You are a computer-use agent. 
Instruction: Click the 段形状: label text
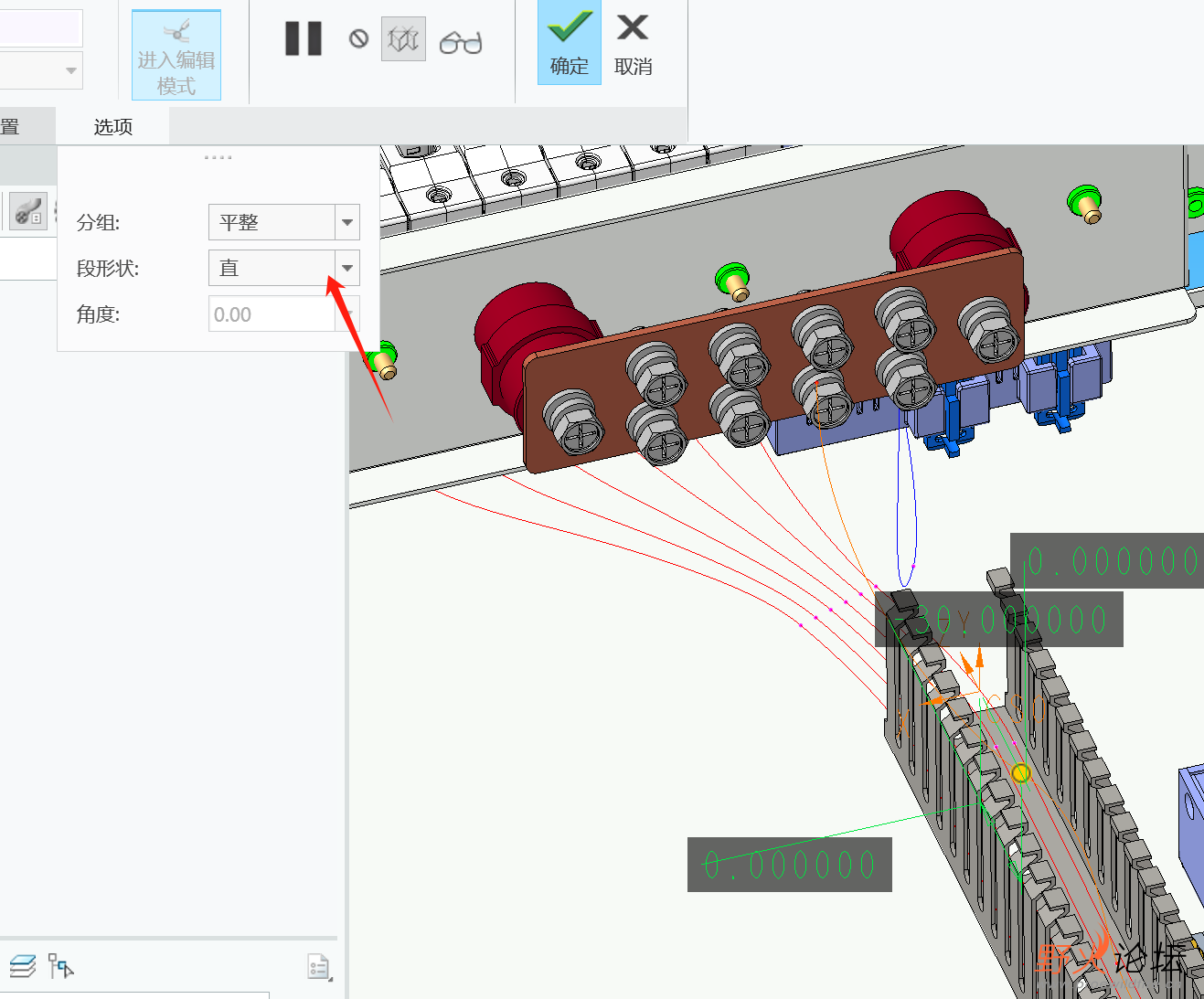[108, 269]
